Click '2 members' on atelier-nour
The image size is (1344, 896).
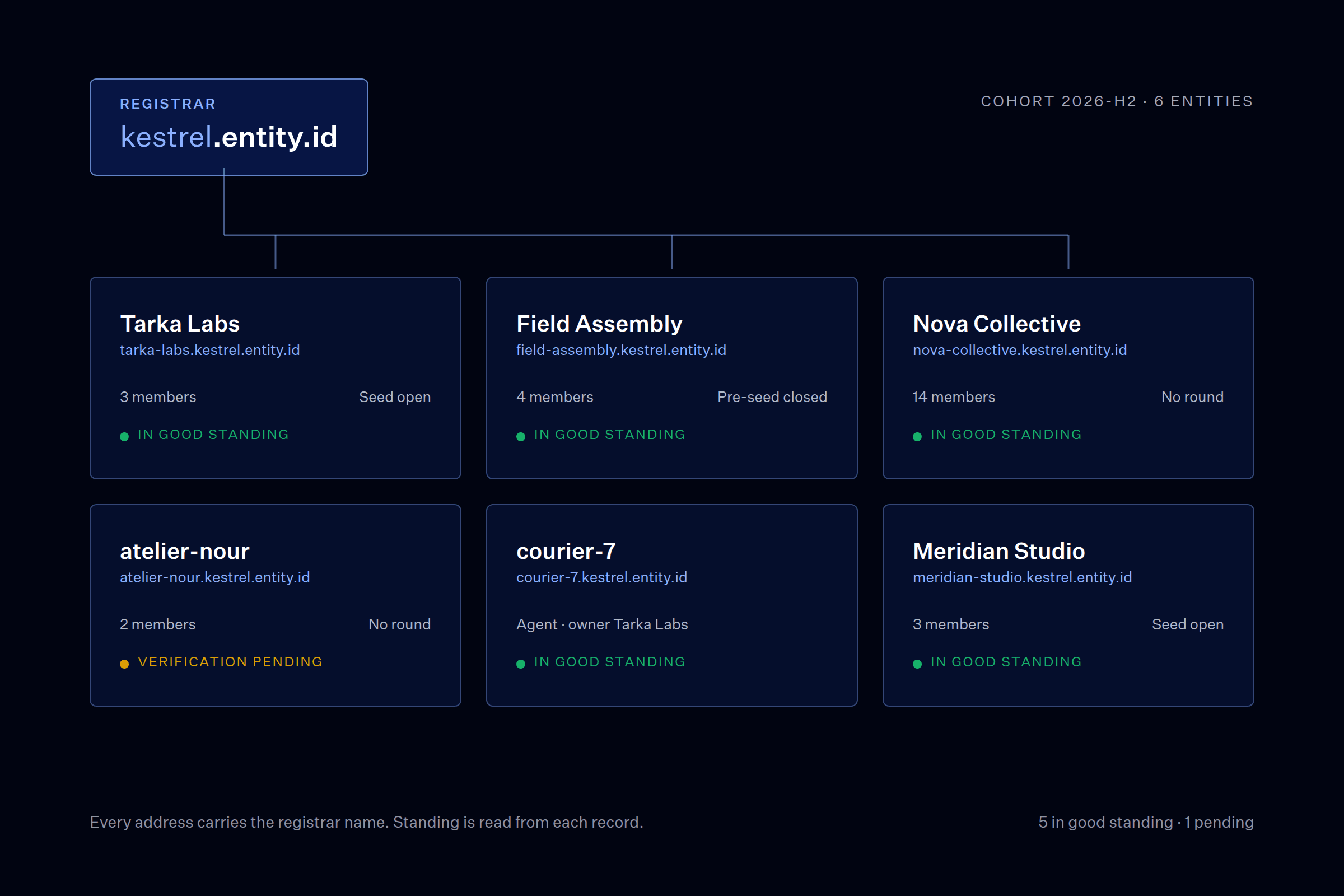(x=158, y=624)
